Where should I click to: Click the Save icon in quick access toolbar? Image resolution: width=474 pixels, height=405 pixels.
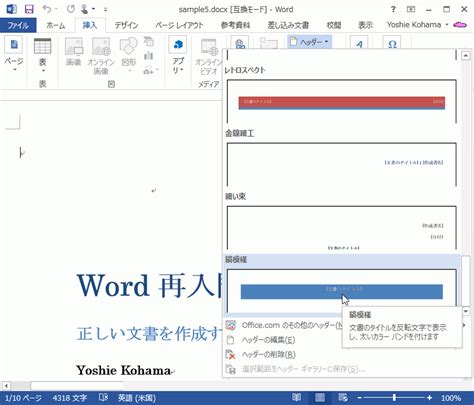point(29,9)
